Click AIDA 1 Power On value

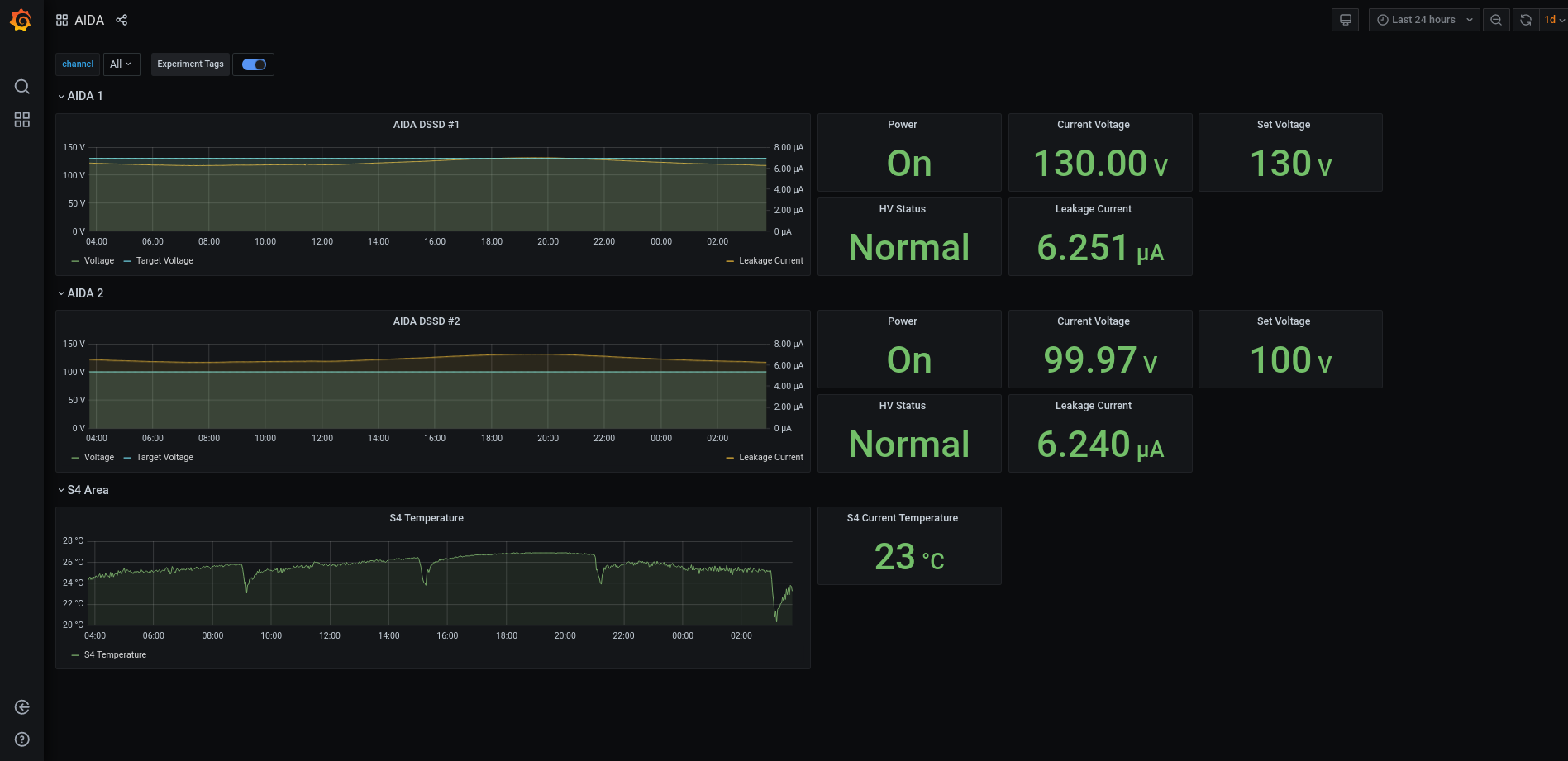tap(909, 164)
